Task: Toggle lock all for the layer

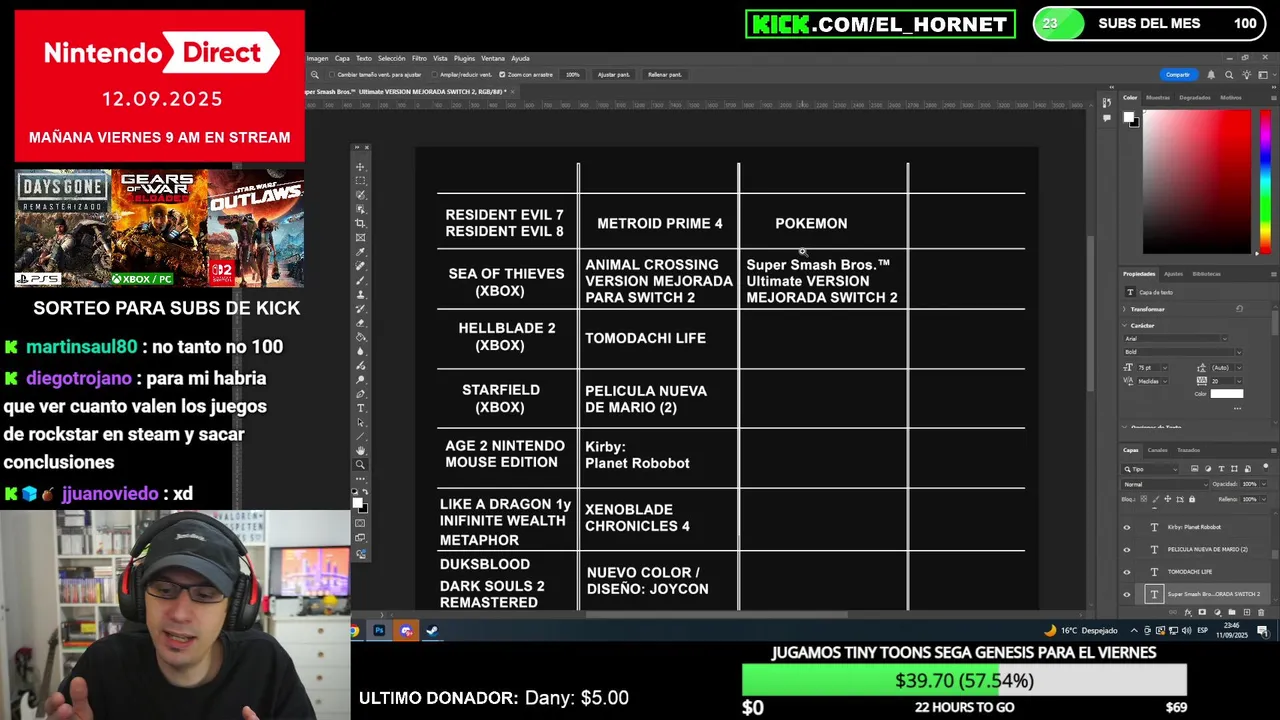Action: 1192,499
